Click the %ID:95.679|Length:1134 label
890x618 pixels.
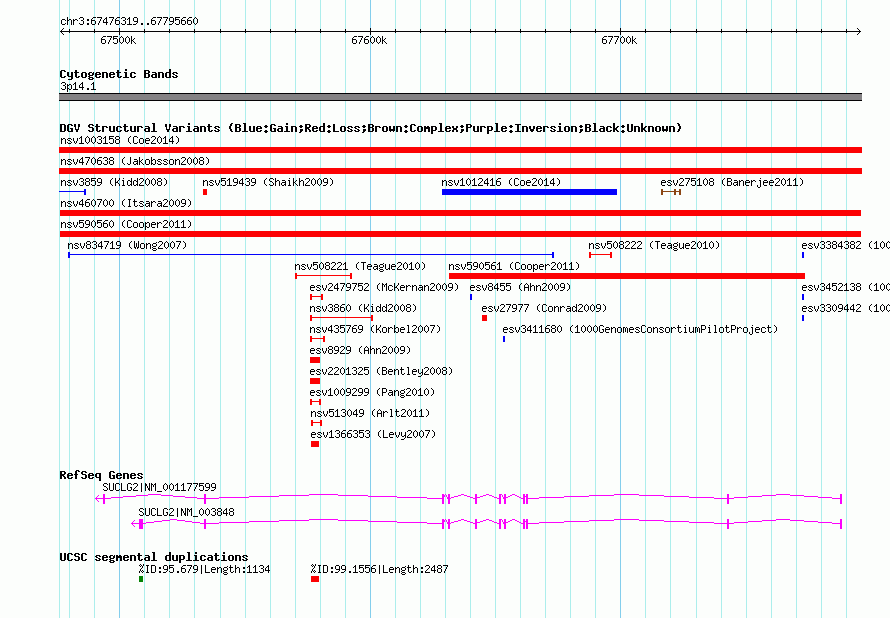click(x=204, y=569)
